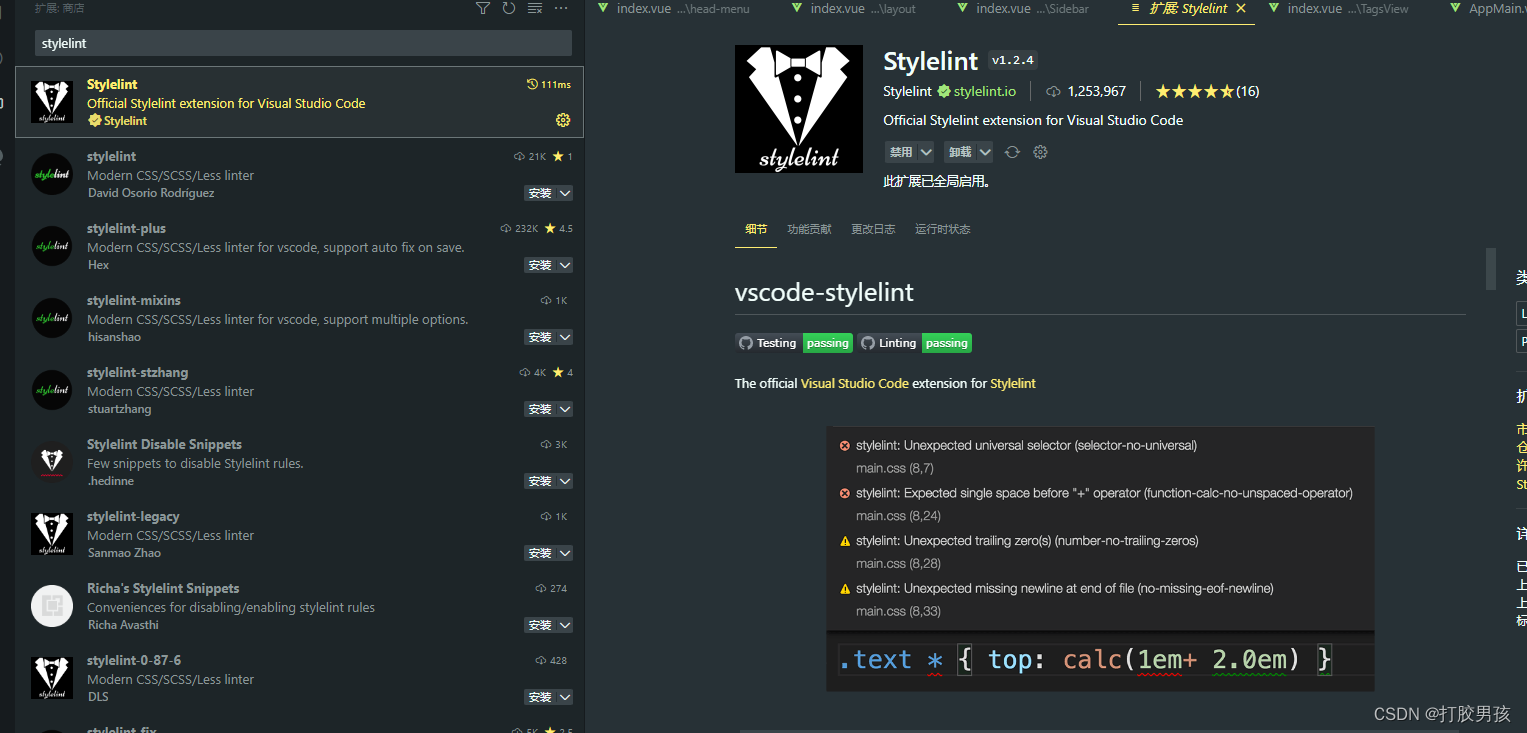Open install dropdown for stylelint-plus
1527x733 pixels.
(x=565, y=265)
